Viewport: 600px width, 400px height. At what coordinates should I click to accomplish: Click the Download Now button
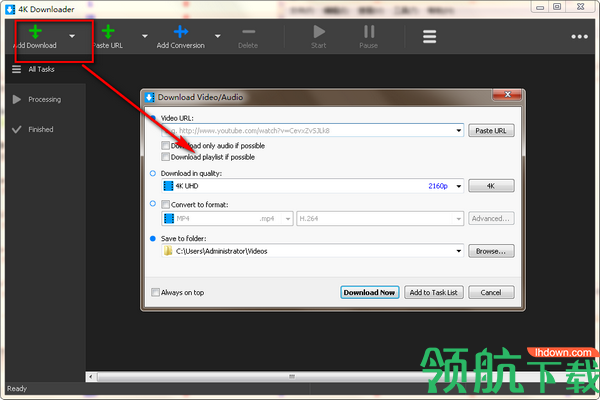tap(369, 292)
